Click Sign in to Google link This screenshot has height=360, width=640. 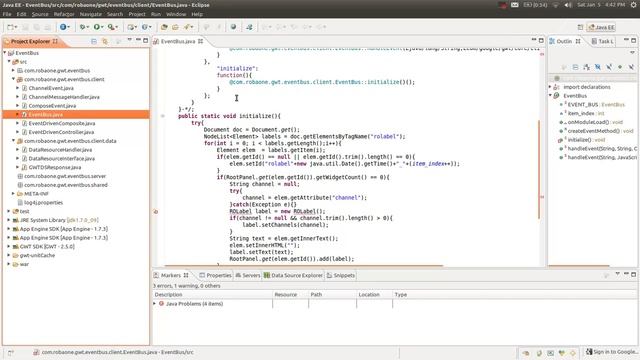pyautogui.click(x=611, y=352)
